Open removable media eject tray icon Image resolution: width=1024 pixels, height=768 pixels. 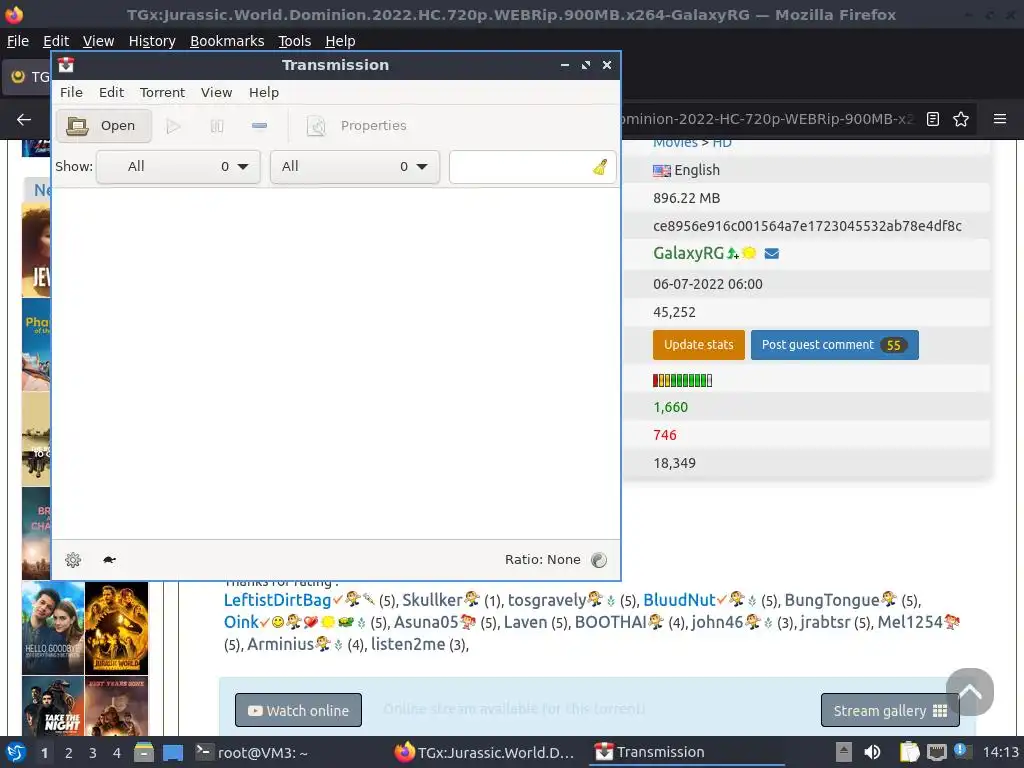844,752
